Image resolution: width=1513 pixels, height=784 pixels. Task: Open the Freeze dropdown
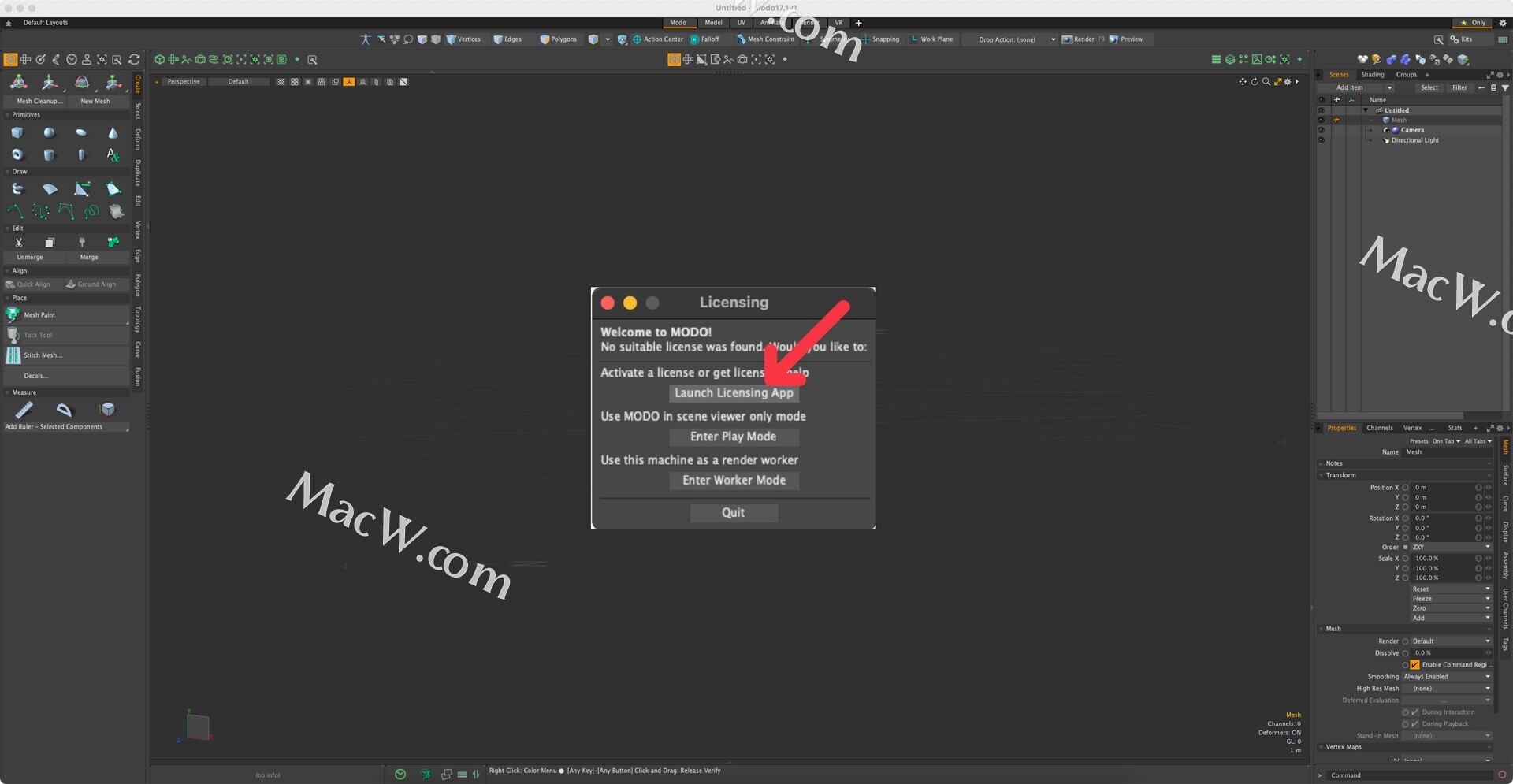point(1451,599)
